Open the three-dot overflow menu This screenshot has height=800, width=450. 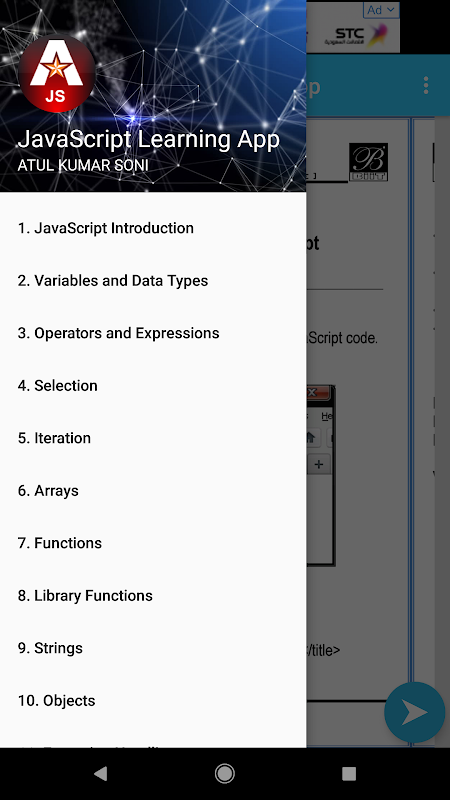tap(426, 85)
